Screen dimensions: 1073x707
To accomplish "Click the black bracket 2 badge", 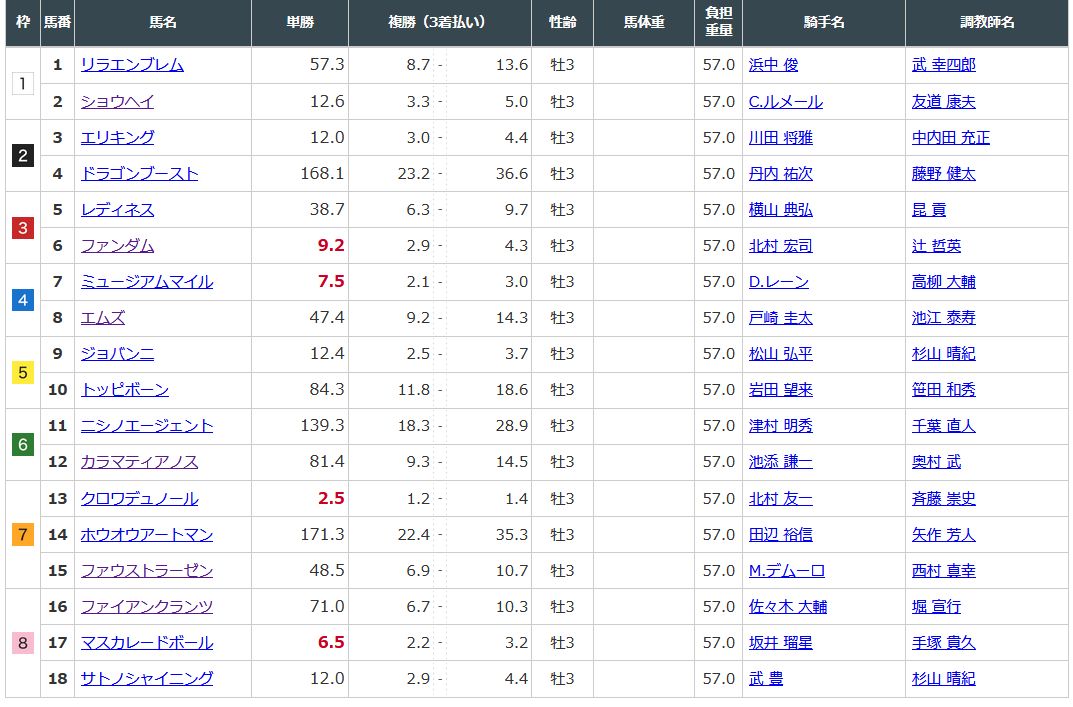I will pos(23,155).
